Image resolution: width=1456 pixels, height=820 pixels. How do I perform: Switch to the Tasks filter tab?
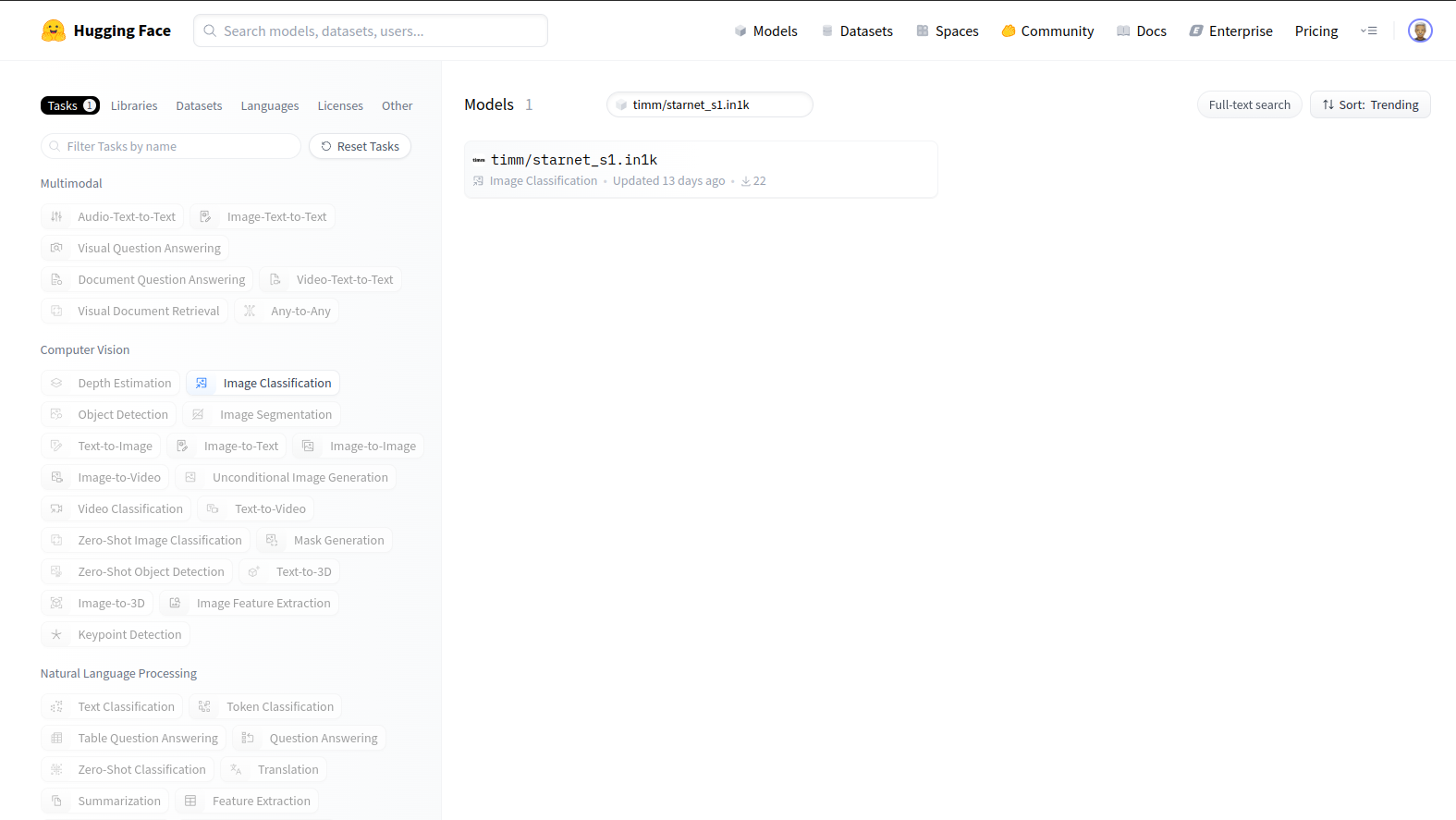[69, 105]
